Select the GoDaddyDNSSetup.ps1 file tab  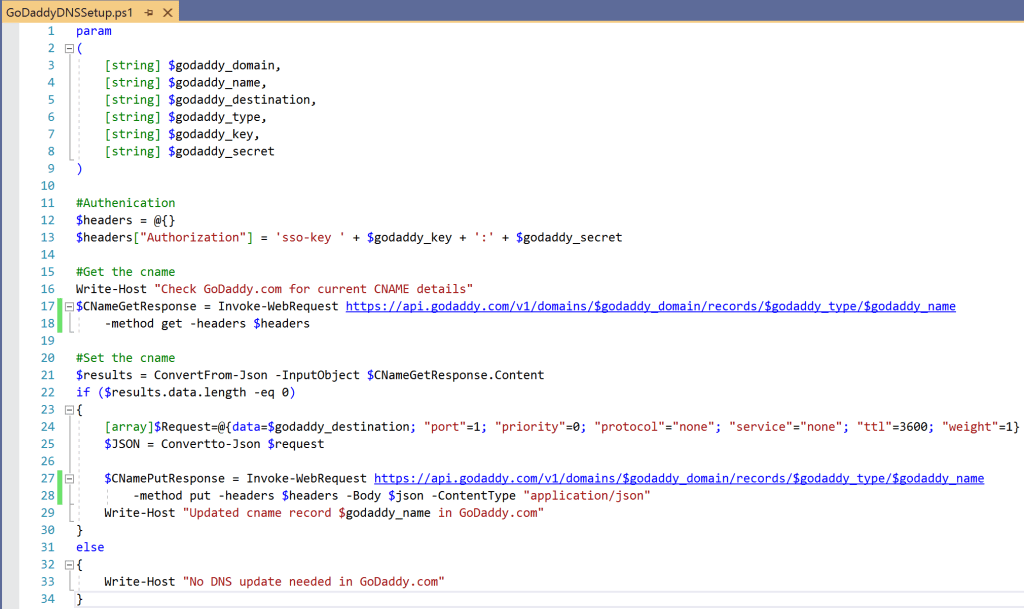click(70, 12)
